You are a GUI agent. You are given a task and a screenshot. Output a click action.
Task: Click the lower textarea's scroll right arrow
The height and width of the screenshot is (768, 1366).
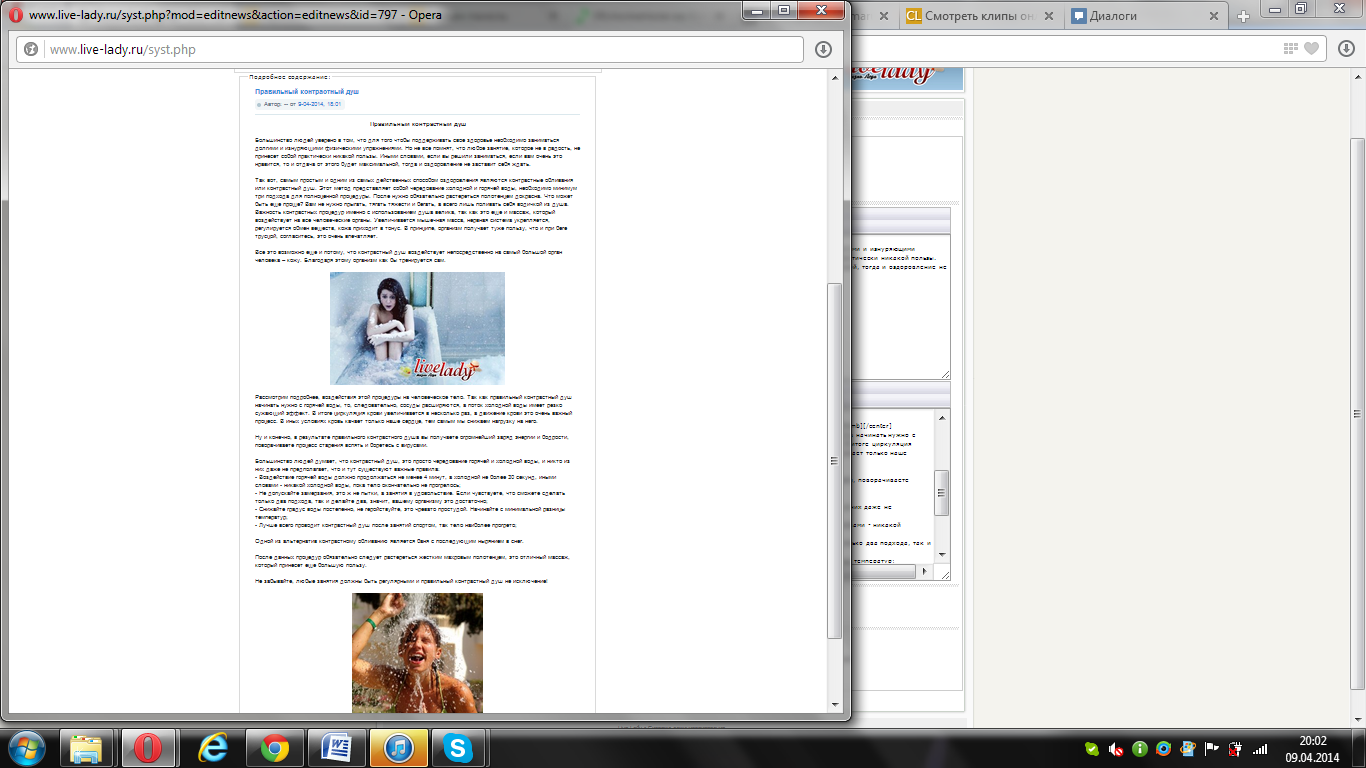coord(926,572)
